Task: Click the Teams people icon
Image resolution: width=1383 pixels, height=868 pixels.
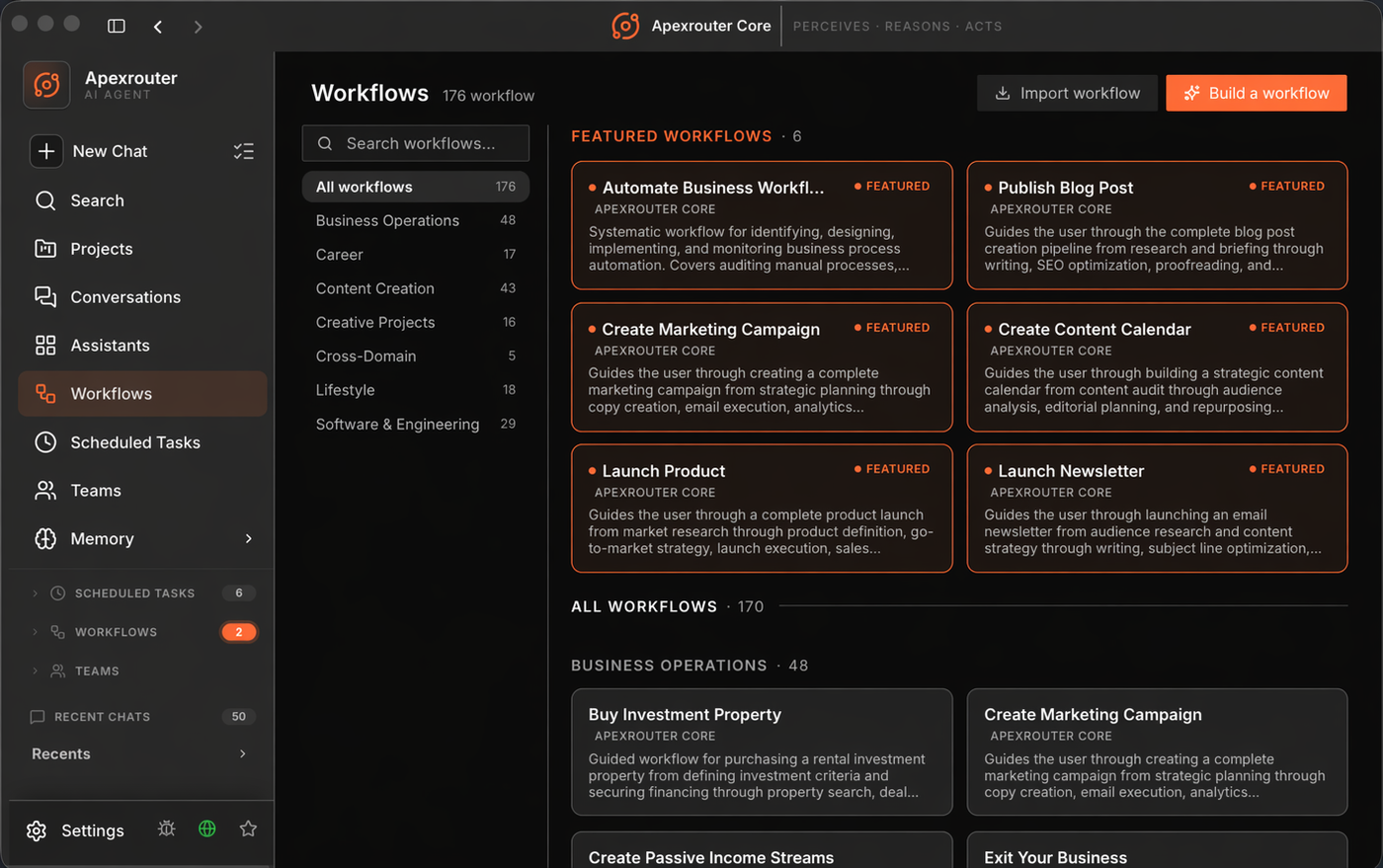Action: point(45,491)
